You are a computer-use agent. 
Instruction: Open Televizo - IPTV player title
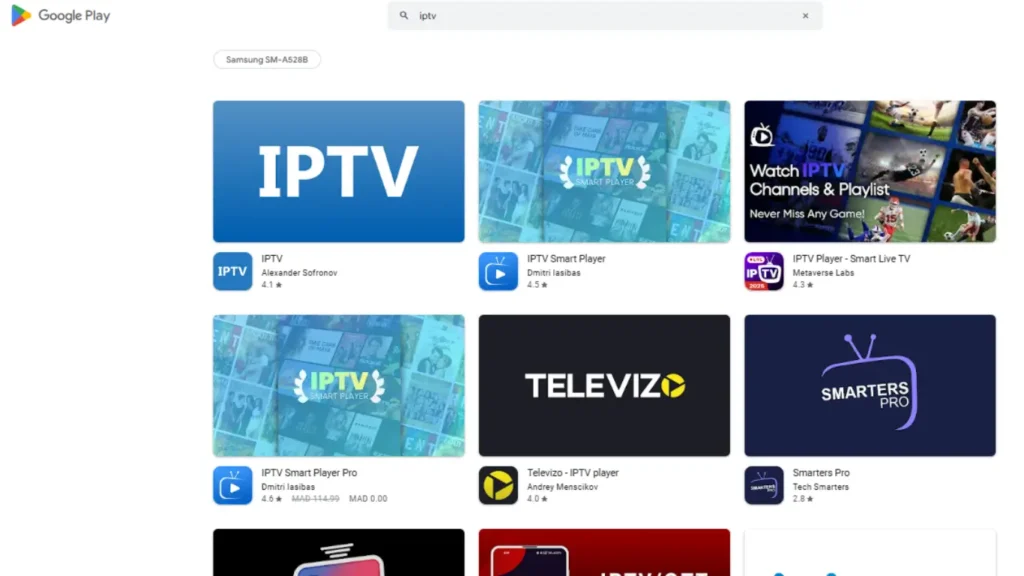(x=573, y=473)
